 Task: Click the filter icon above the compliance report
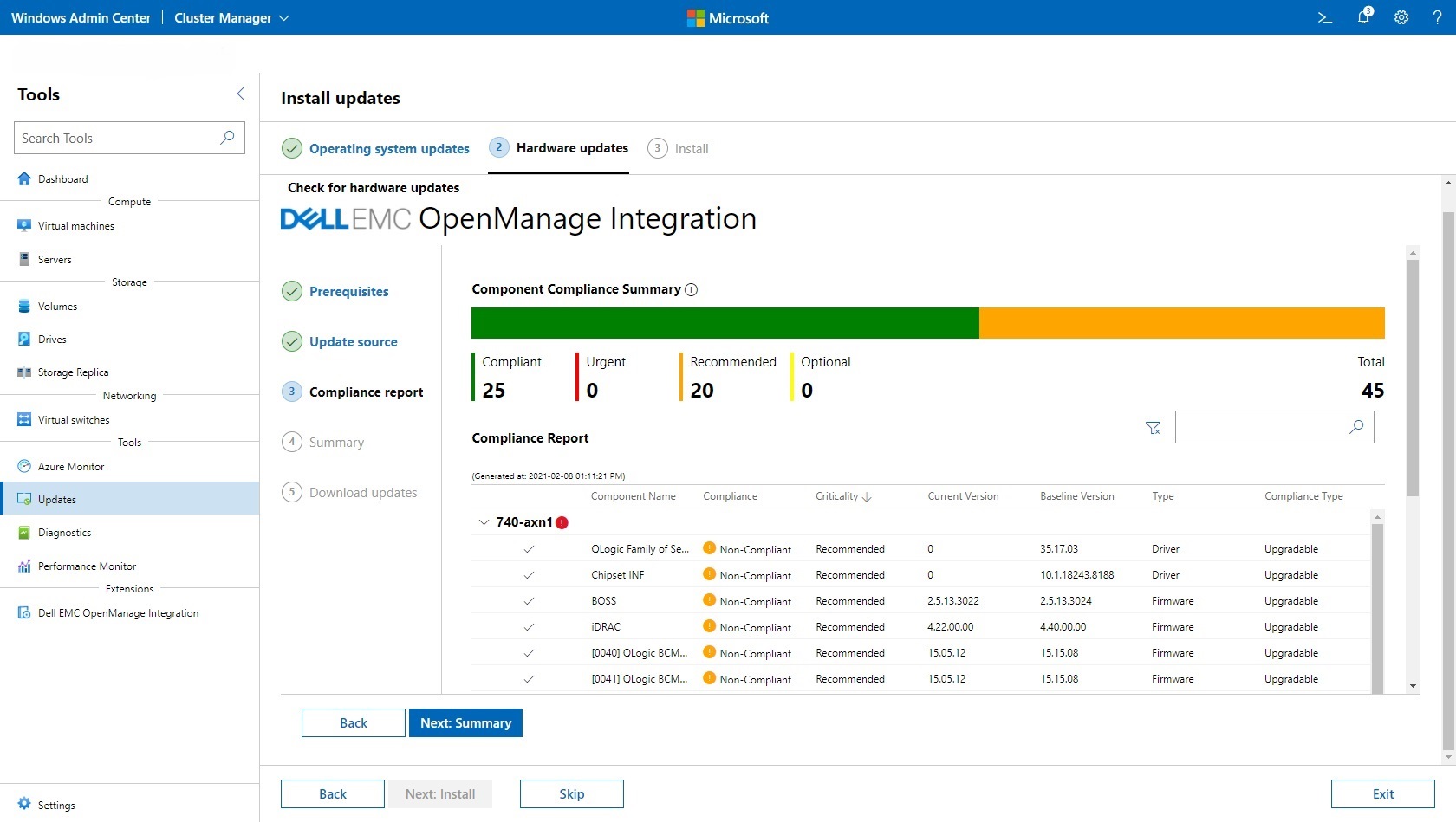[x=1153, y=427]
